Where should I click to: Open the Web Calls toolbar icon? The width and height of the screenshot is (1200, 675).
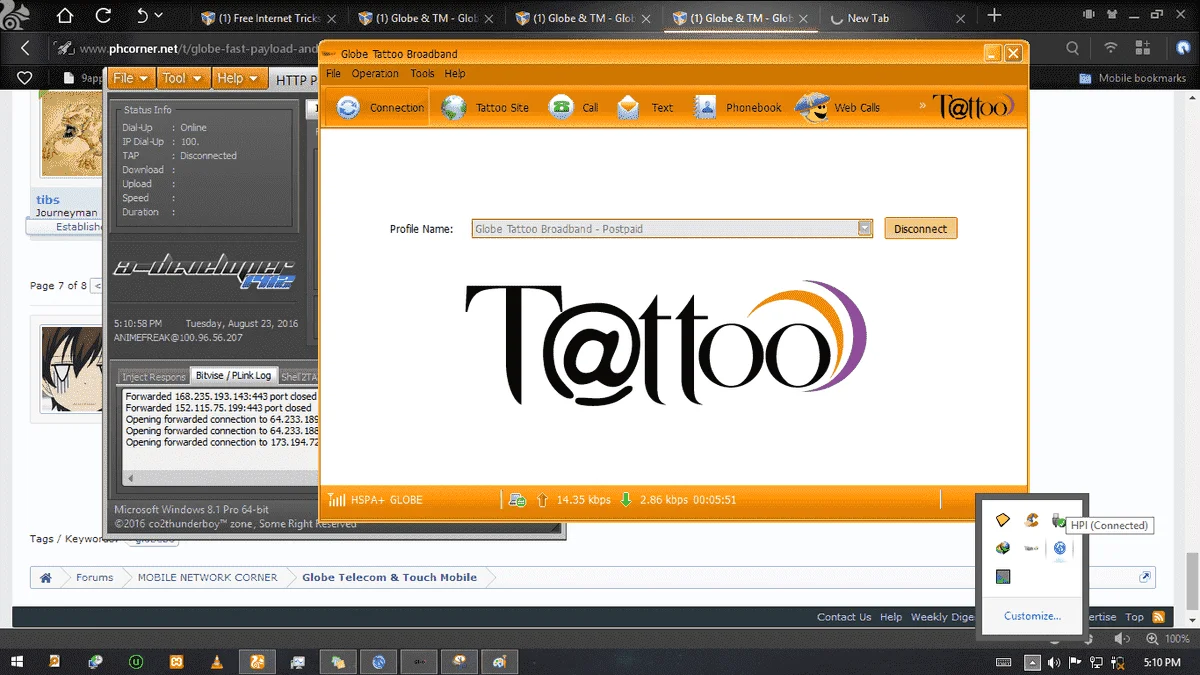pyautogui.click(x=812, y=107)
